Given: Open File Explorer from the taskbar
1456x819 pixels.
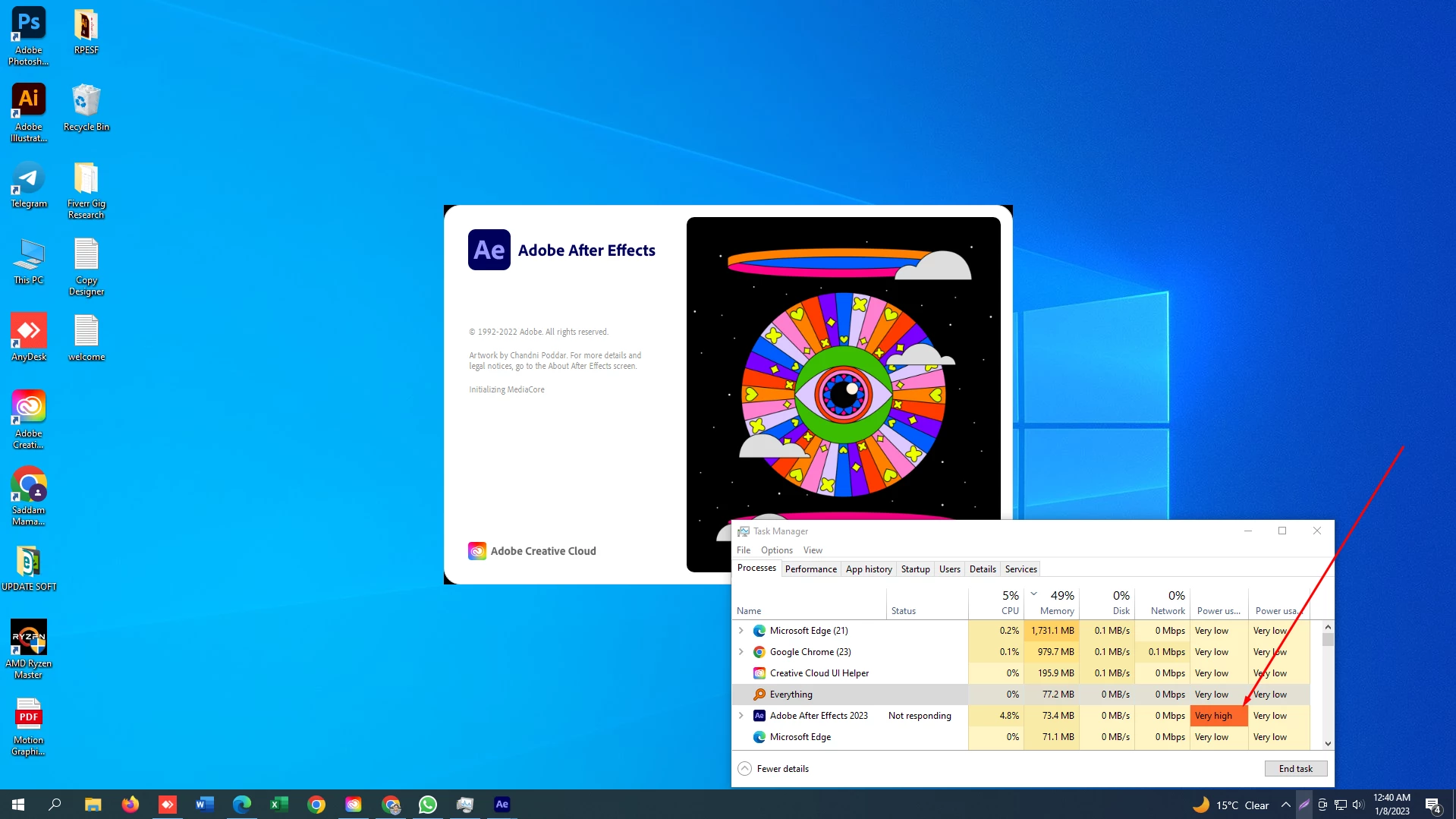Looking at the screenshot, I should [93, 805].
